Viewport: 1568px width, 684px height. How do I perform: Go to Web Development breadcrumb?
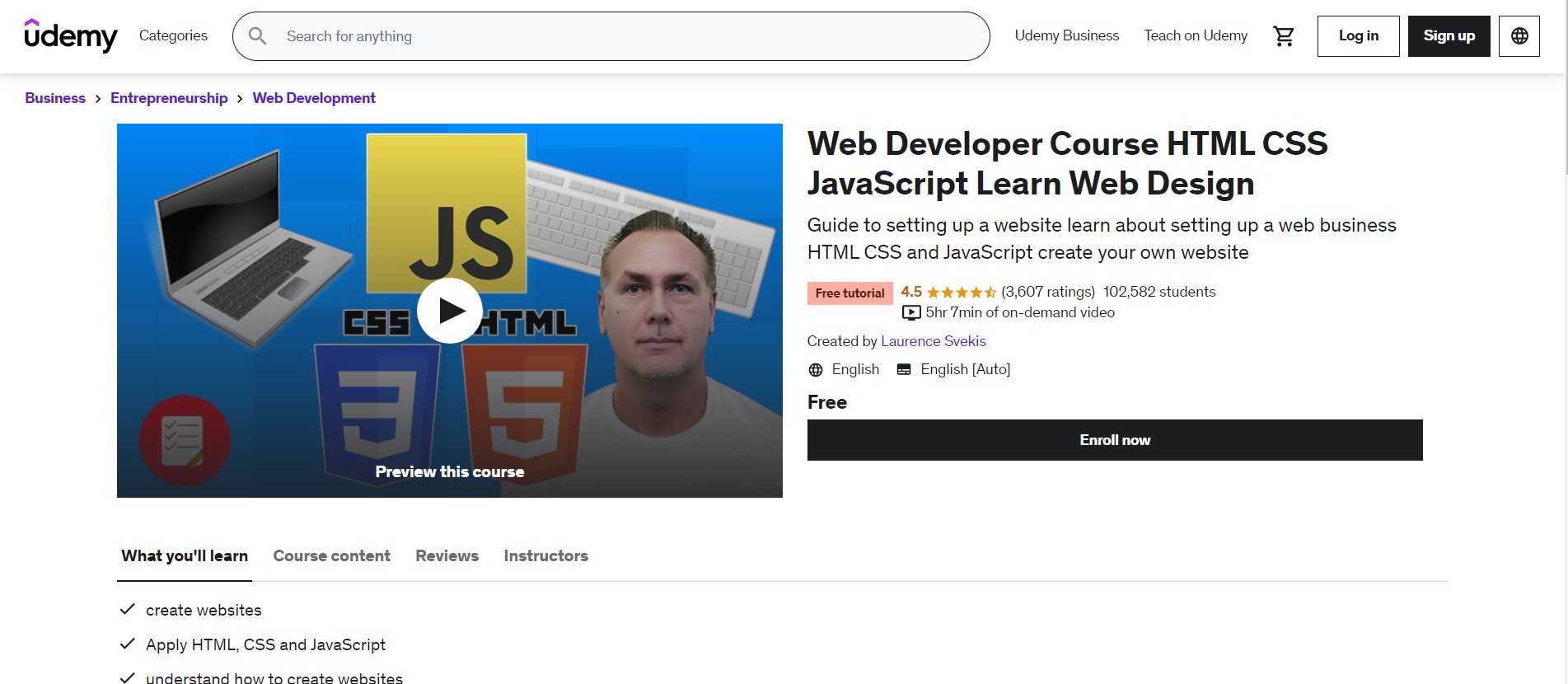click(x=314, y=98)
